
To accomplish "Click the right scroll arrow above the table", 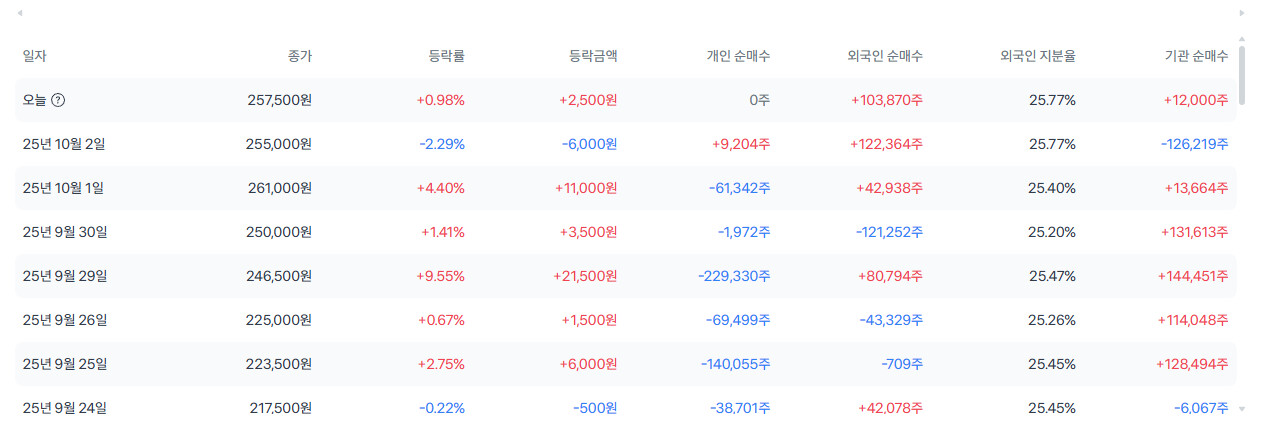I will coord(1242,13).
